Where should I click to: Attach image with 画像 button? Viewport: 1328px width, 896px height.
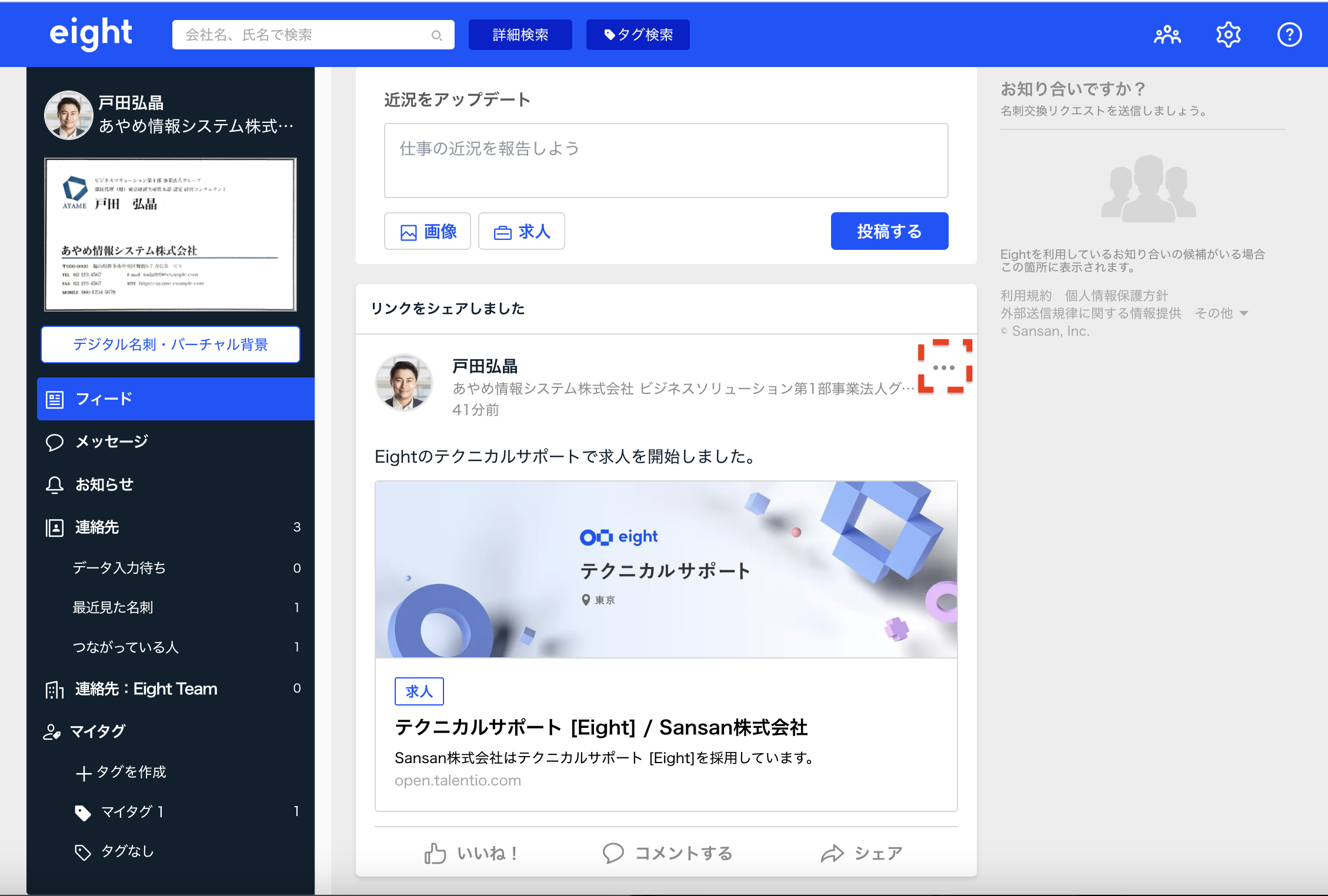point(428,232)
